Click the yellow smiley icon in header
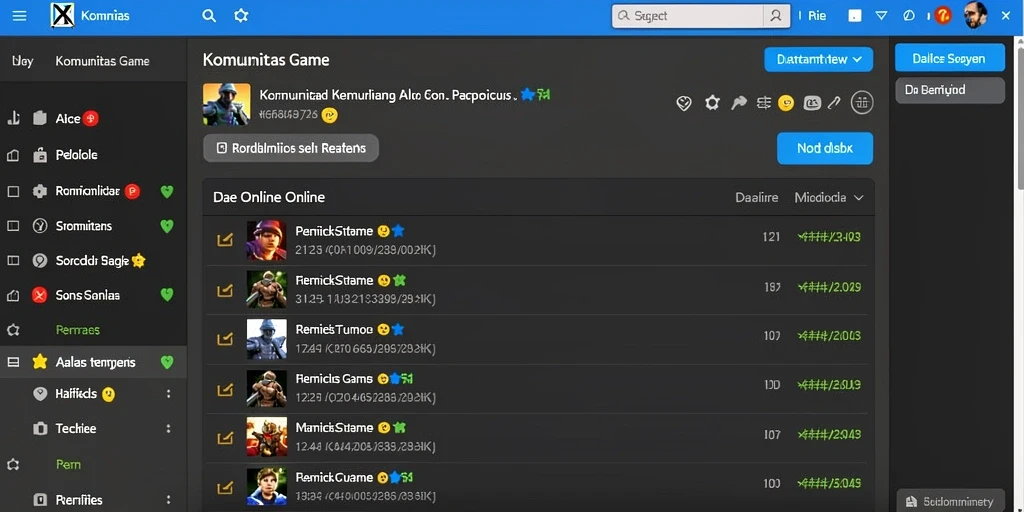Viewport: 1024px width, 512px height. [x=786, y=103]
